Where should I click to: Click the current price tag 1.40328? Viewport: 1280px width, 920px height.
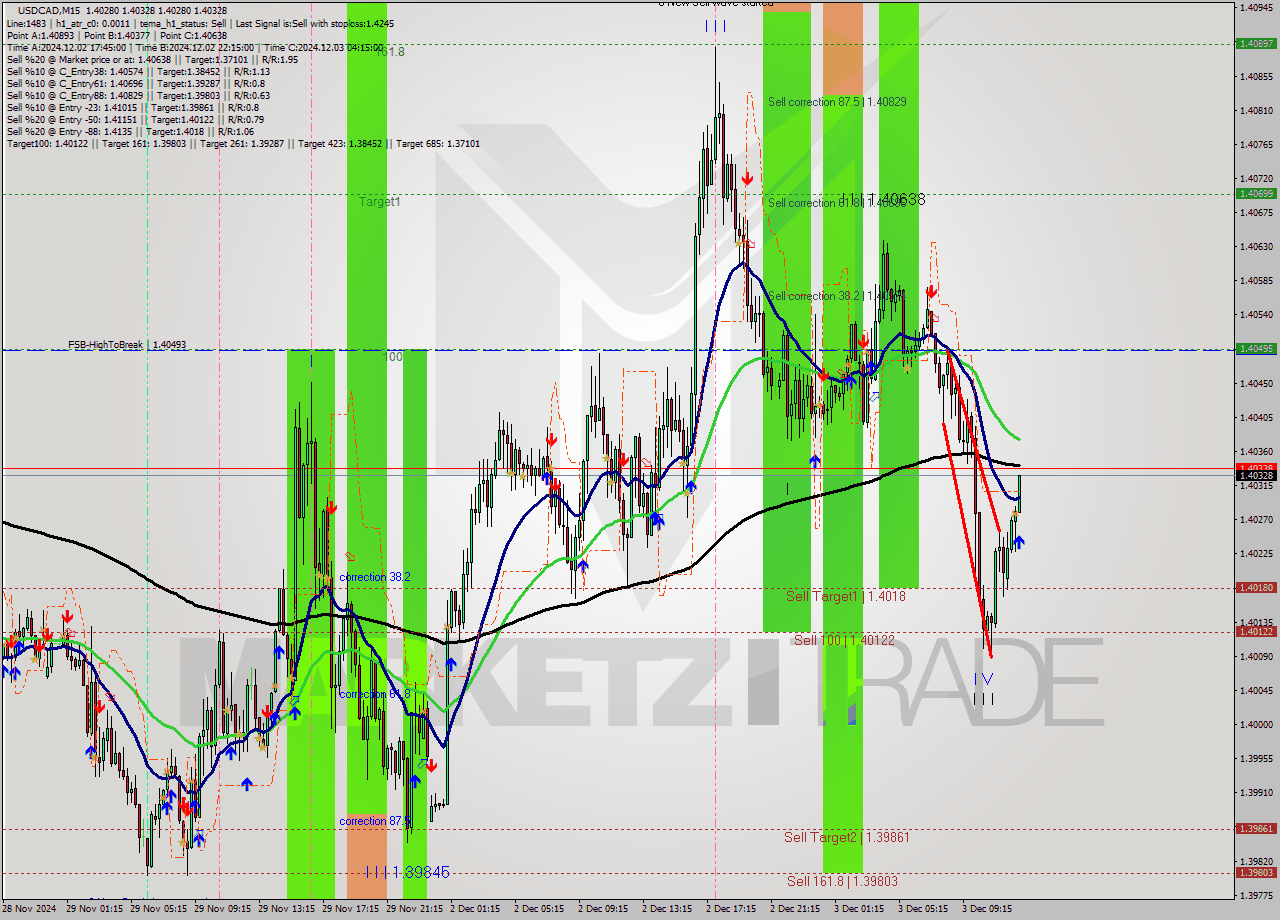1255,476
